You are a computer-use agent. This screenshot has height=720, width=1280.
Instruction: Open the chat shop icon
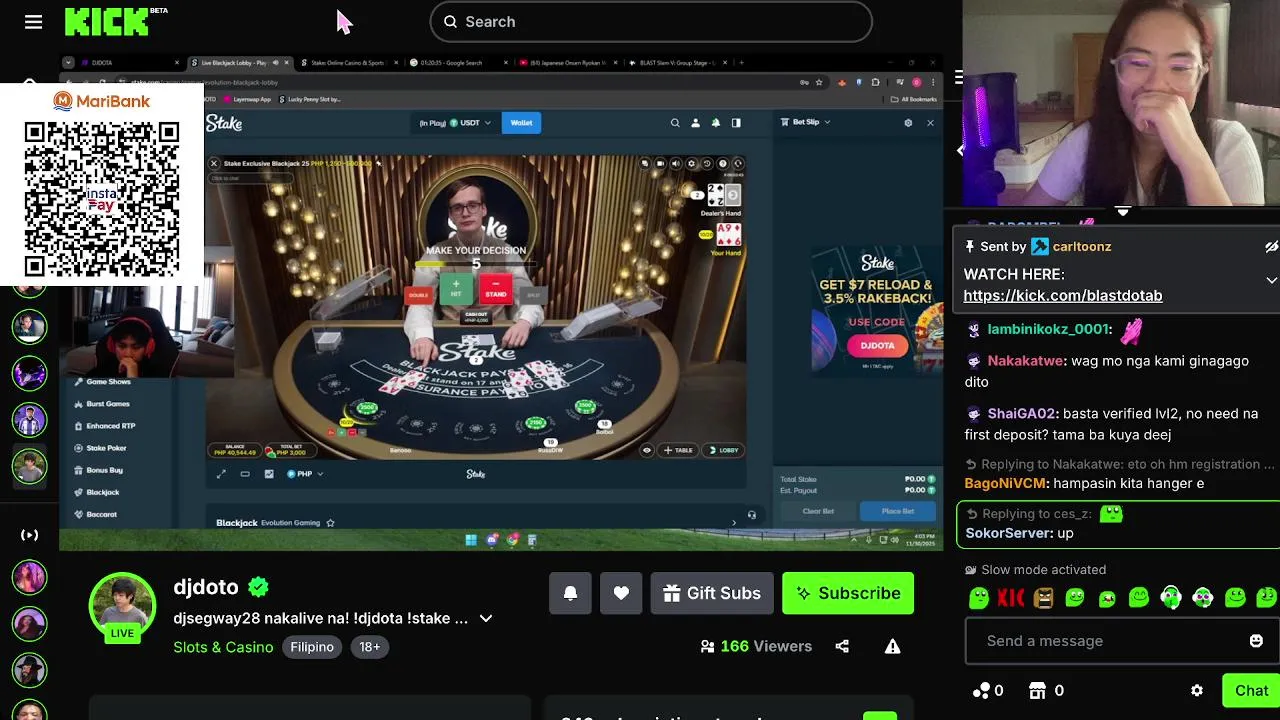pos(1038,690)
